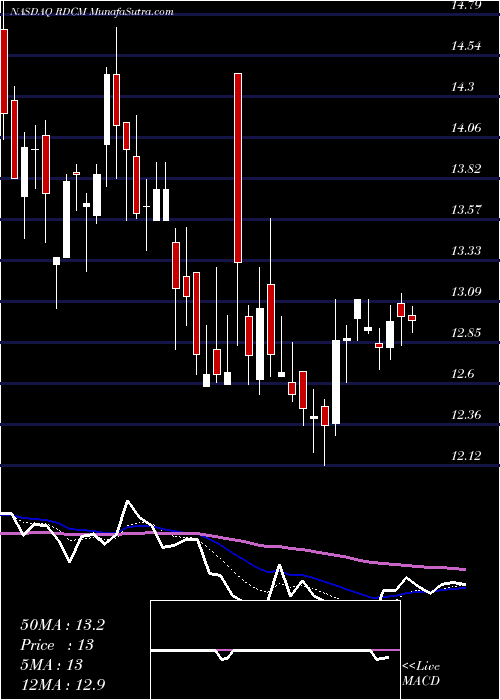Click the 12.36 price axis label
The image size is (500, 700).
point(467,415)
